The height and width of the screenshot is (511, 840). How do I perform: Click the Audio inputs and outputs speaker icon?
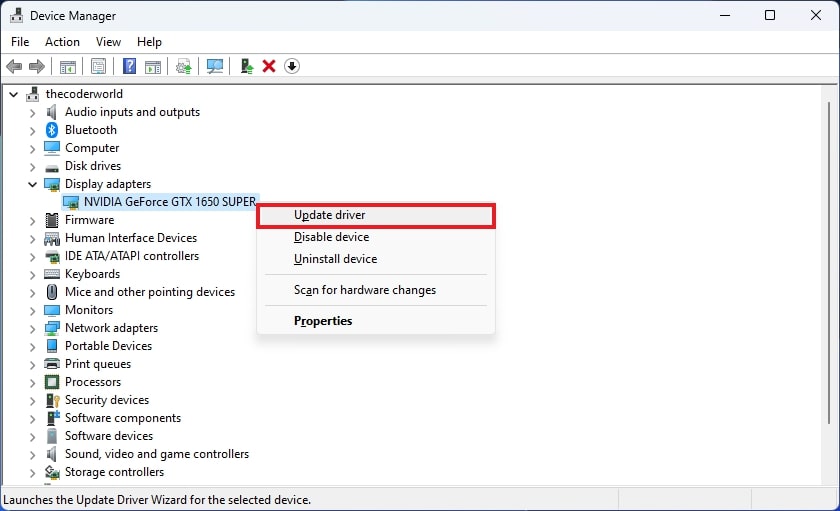(52, 112)
